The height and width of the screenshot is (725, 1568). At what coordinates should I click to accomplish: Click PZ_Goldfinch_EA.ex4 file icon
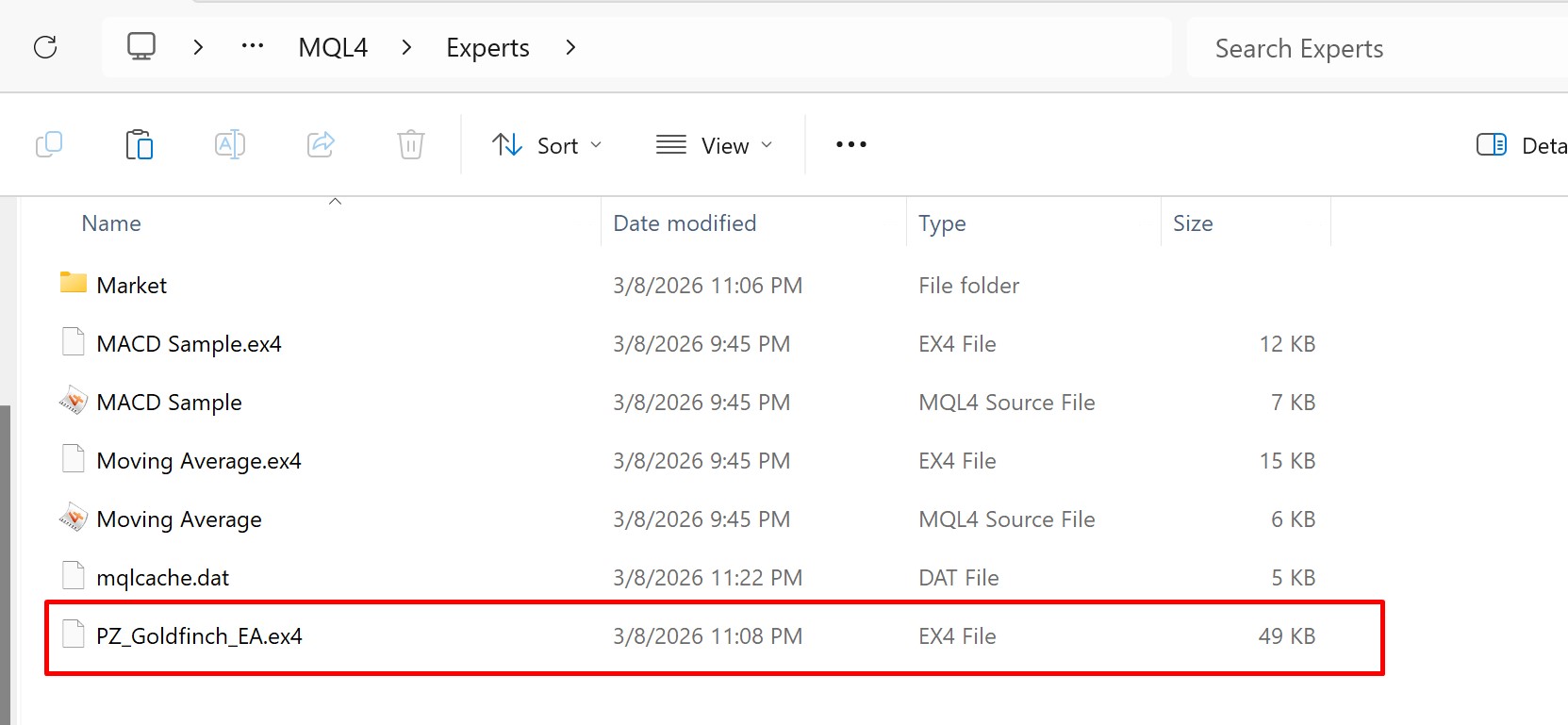74,634
